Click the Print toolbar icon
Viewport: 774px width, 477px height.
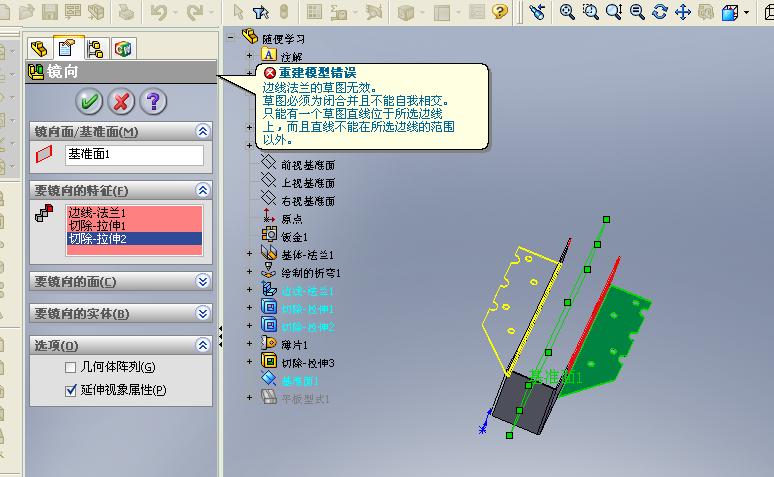pyautogui.click(x=126, y=11)
